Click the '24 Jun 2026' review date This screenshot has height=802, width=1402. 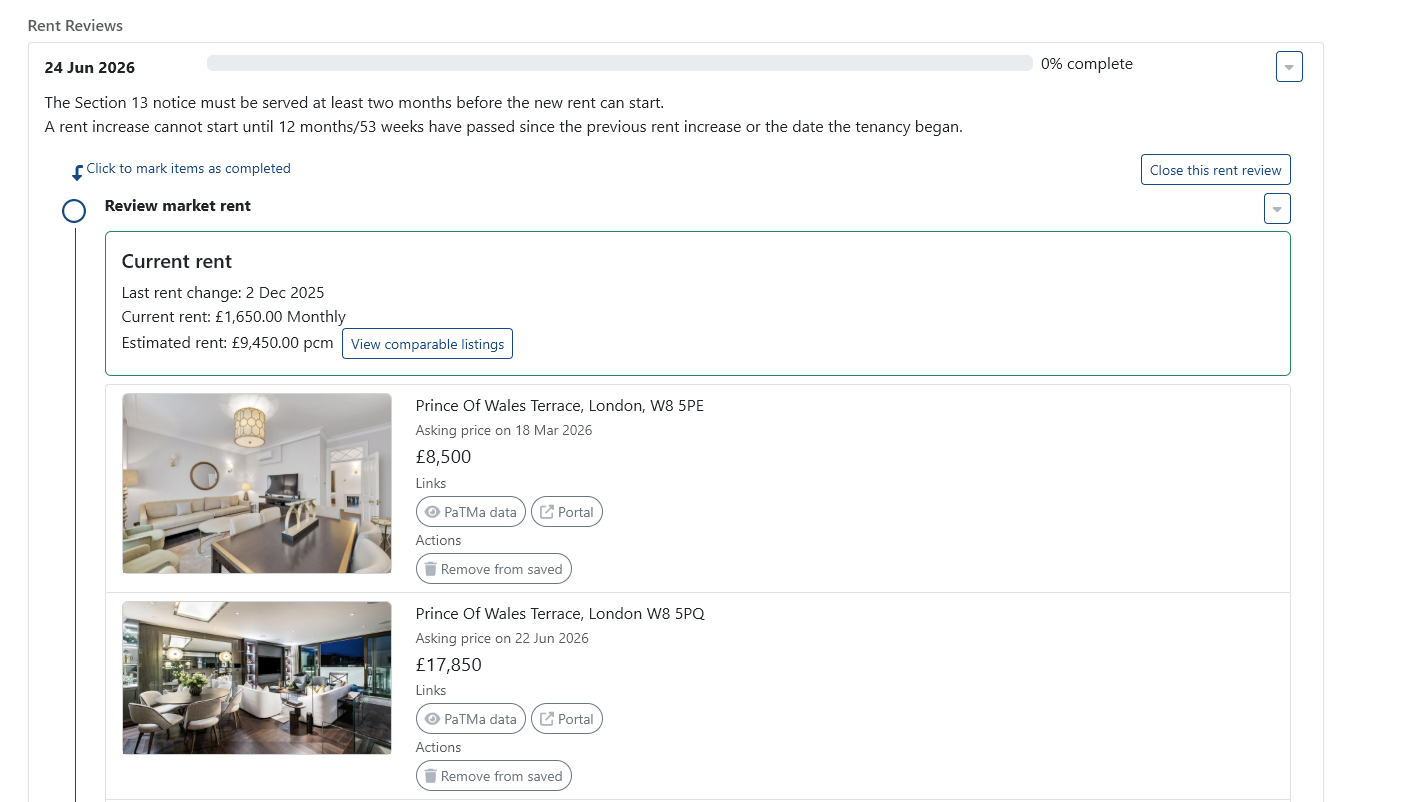pyautogui.click(x=90, y=68)
